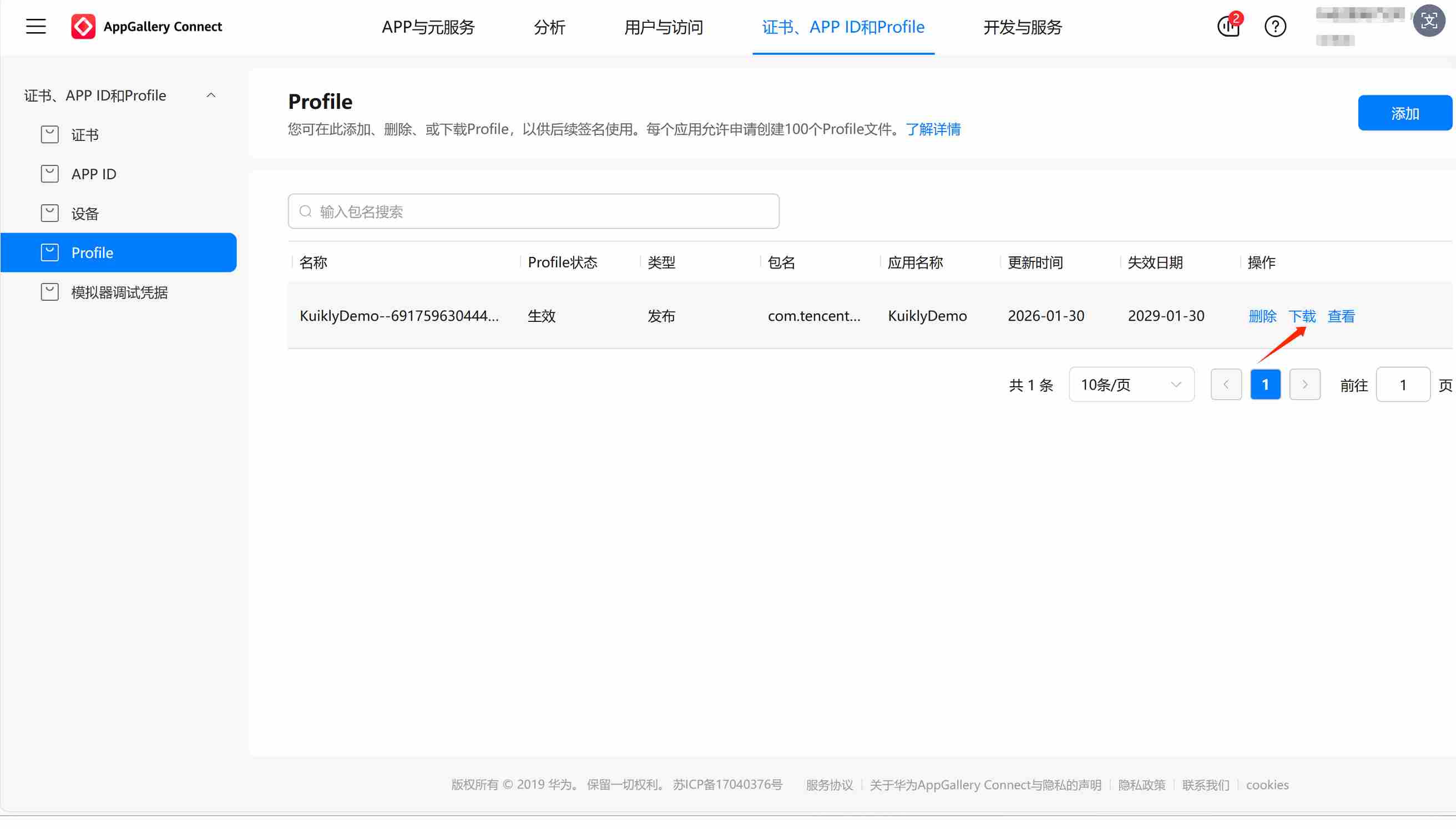Go to next page arrow
The height and width of the screenshot is (829, 1456).
coord(1304,385)
